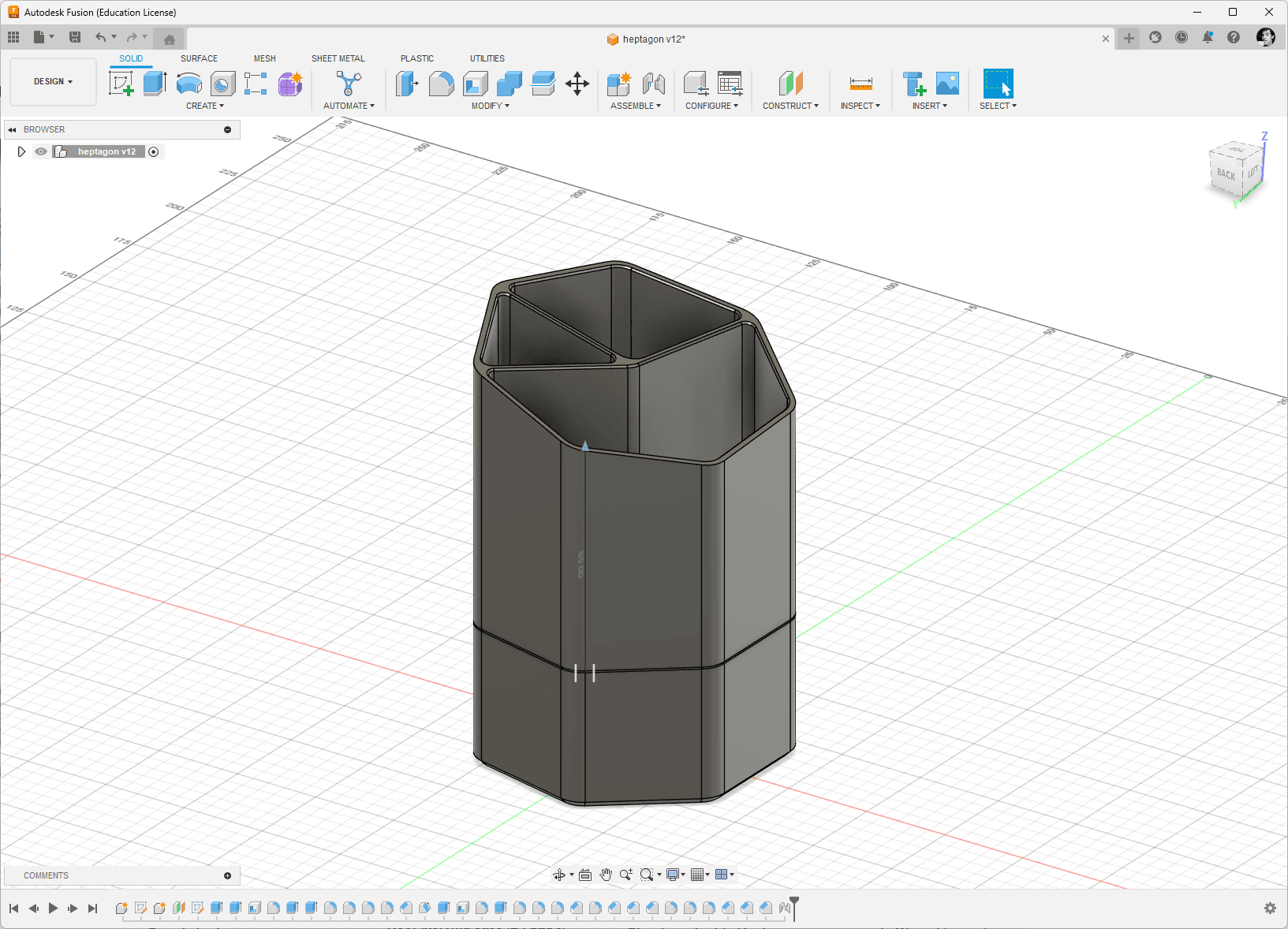The image size is (1288, 929).
Task: Open the CREATE dropdown menu
Action: click(x=205, y=106)
